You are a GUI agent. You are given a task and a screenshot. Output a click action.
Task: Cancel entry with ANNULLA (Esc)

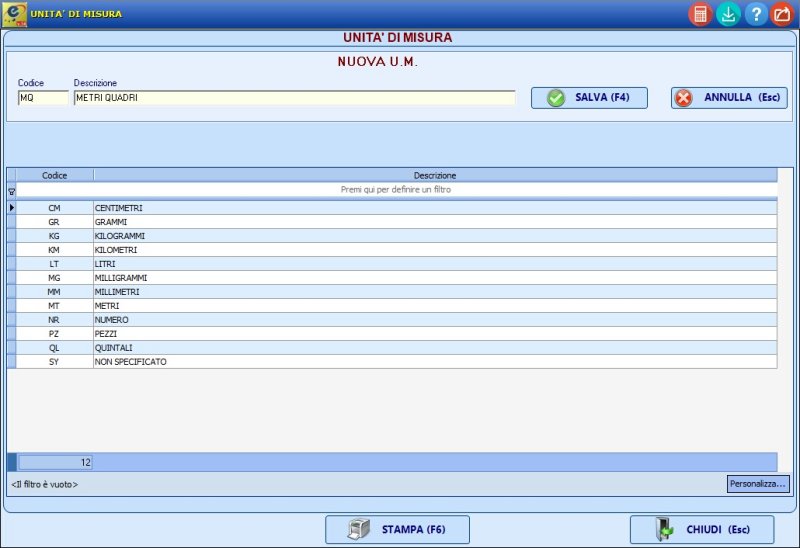pos(729,97)
